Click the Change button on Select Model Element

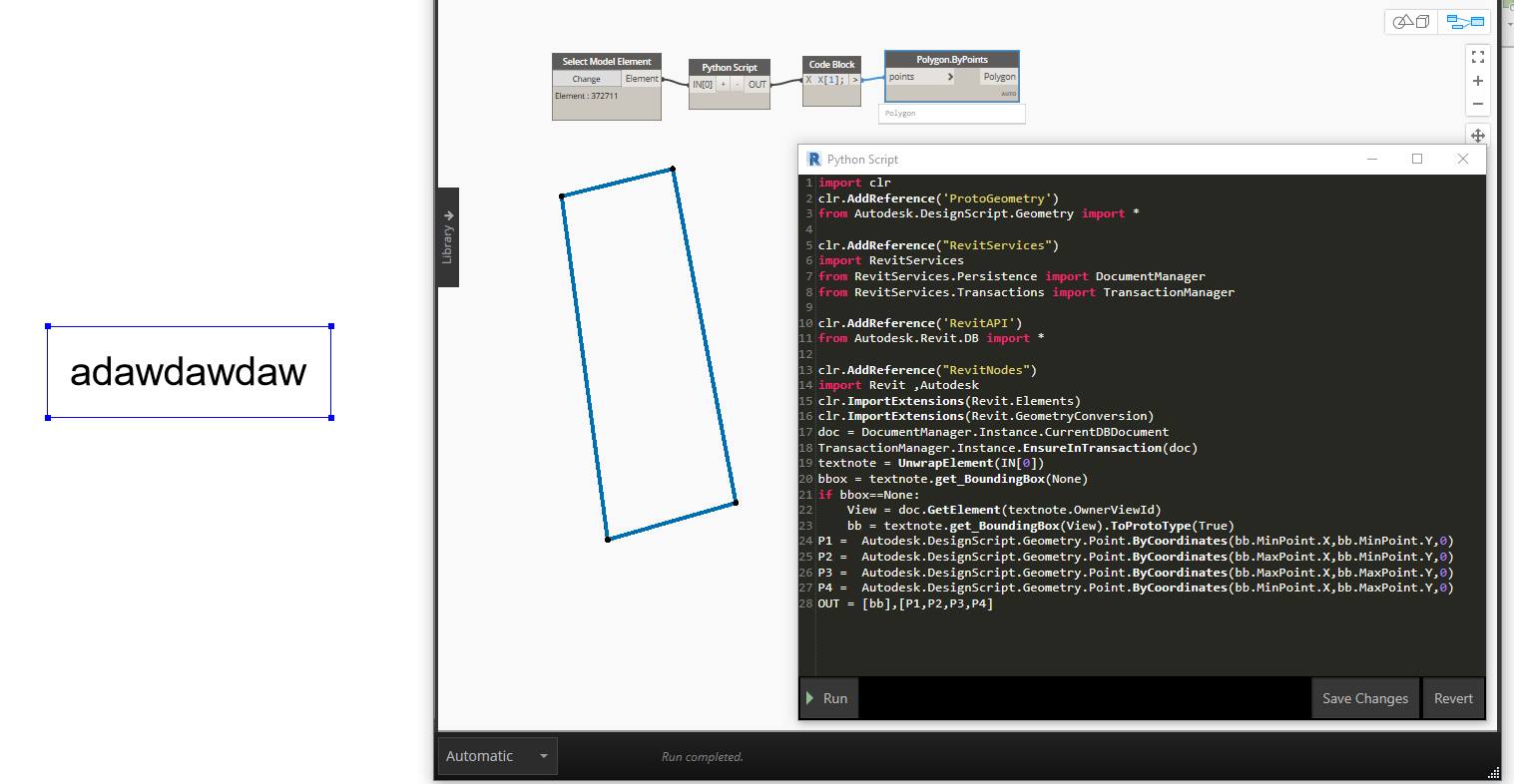coord(587,79)
